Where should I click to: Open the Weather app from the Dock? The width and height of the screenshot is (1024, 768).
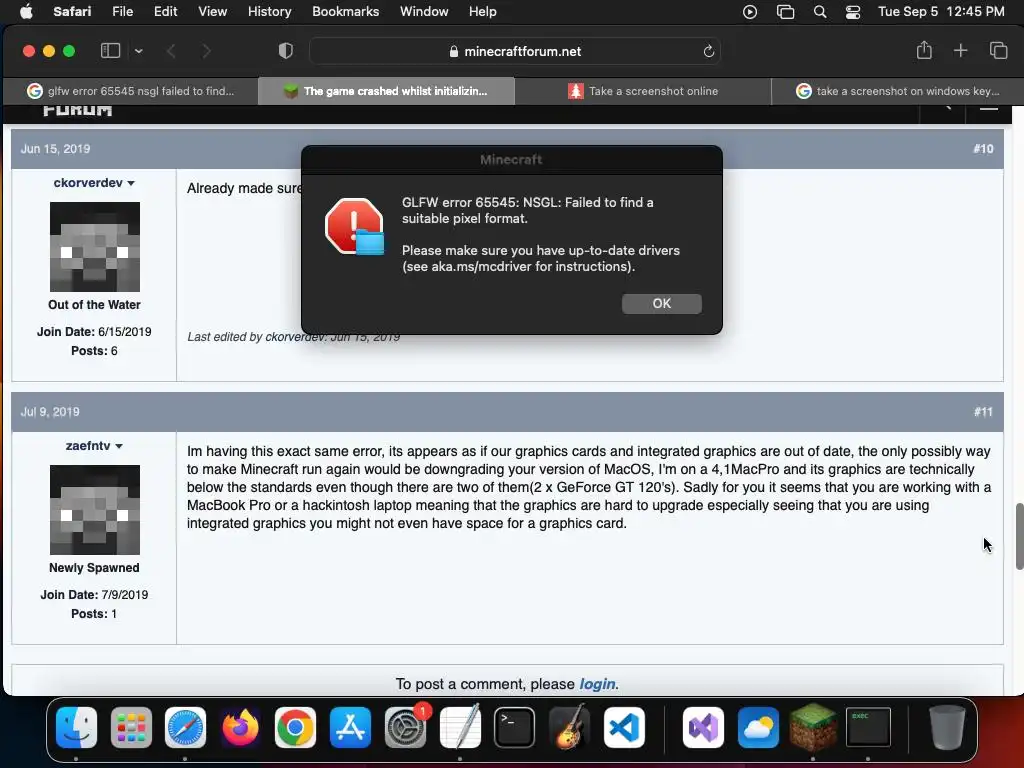tap(758, 727)
